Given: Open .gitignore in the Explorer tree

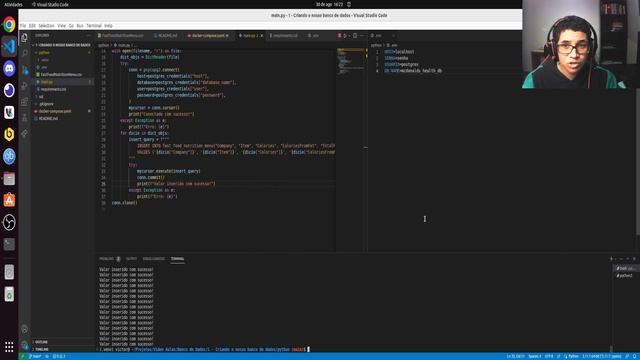Looking at the screenshot, I should click(x=63, y=104).
